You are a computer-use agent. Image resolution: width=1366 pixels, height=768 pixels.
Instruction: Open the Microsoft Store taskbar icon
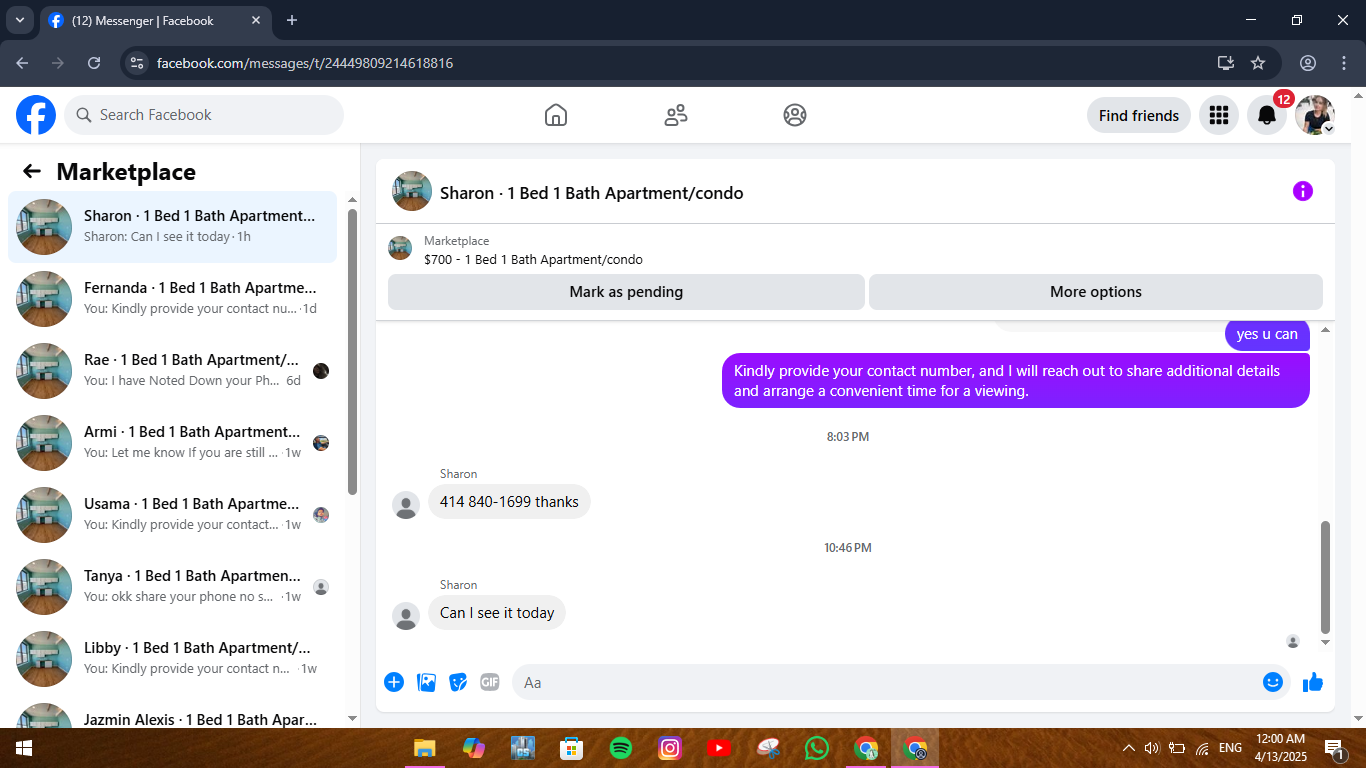click(571, 748)
